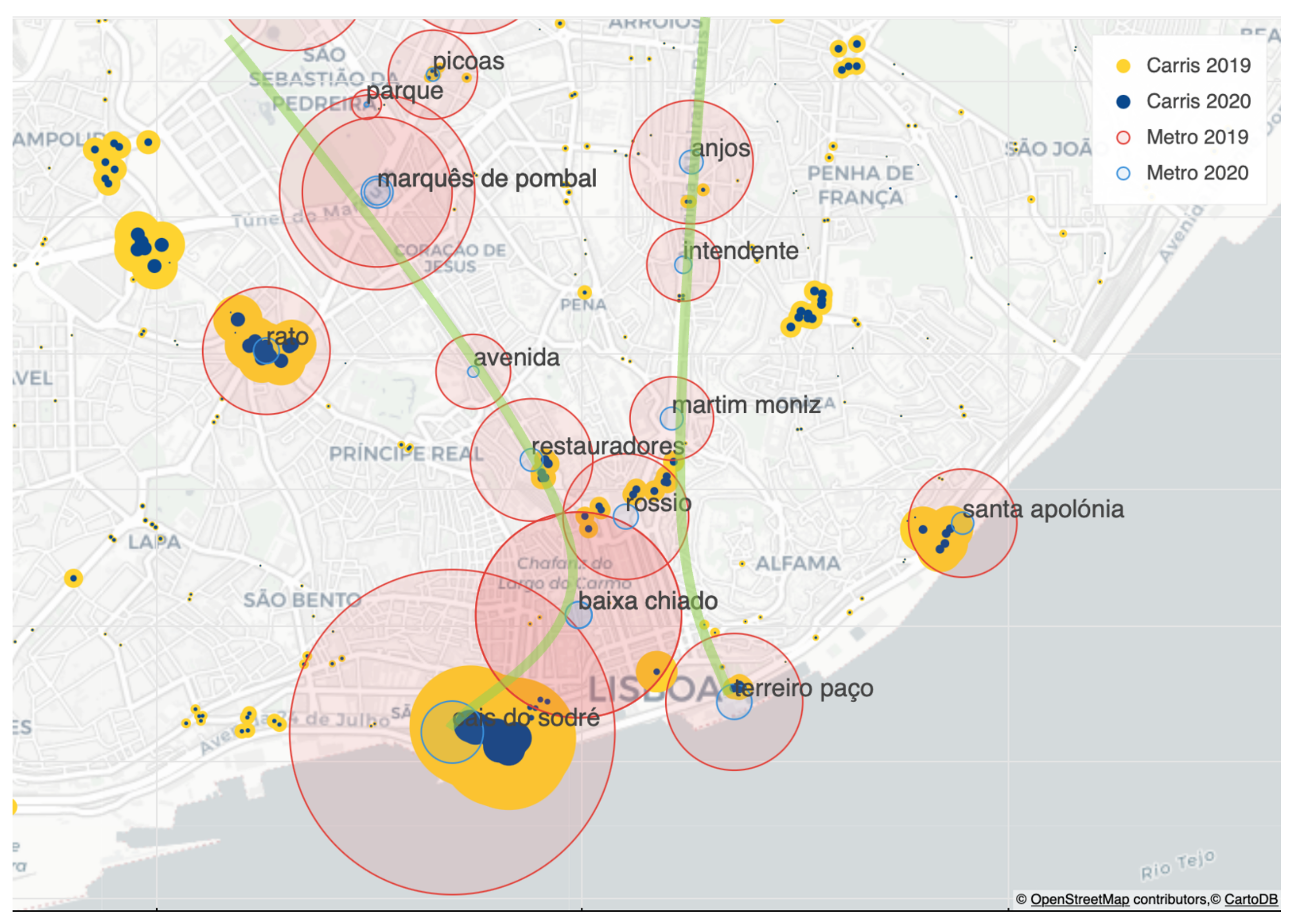Click the Rio Tejo river label

(x=1177, y=865)
